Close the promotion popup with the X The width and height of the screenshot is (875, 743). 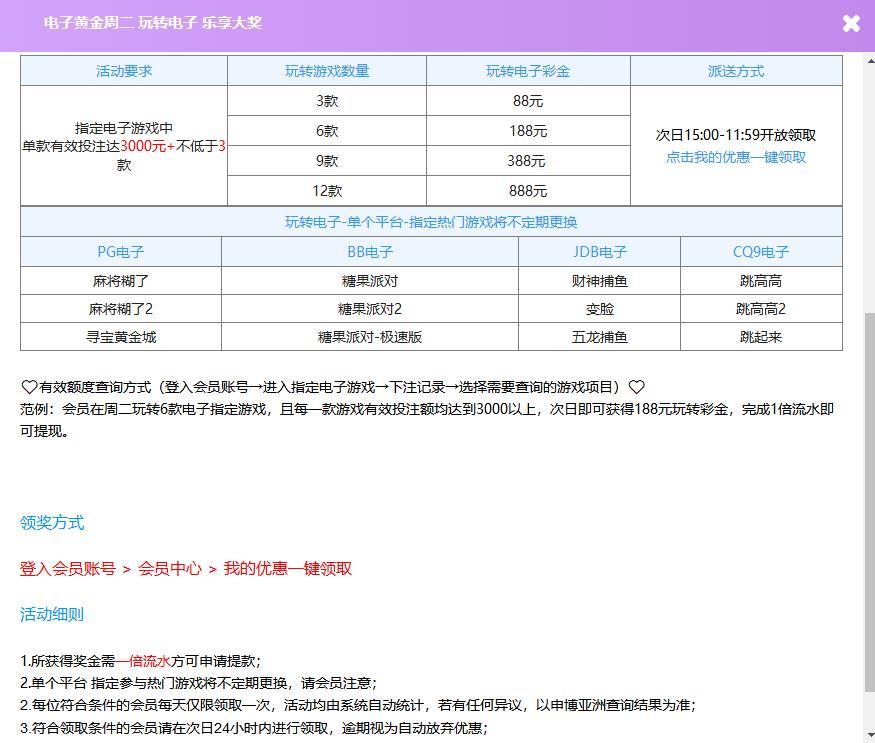coord(851,24)
